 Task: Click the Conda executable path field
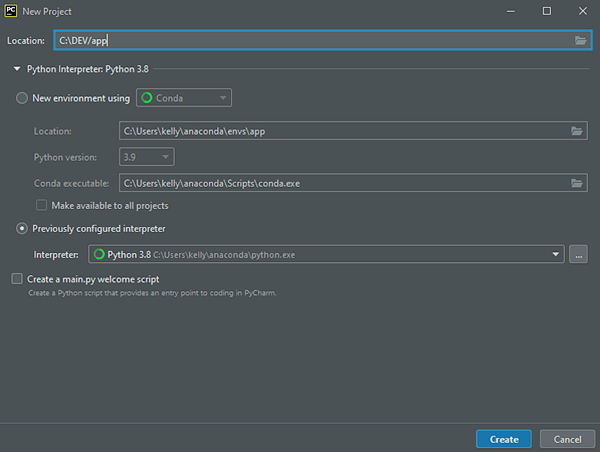click(x=353, y=183)
